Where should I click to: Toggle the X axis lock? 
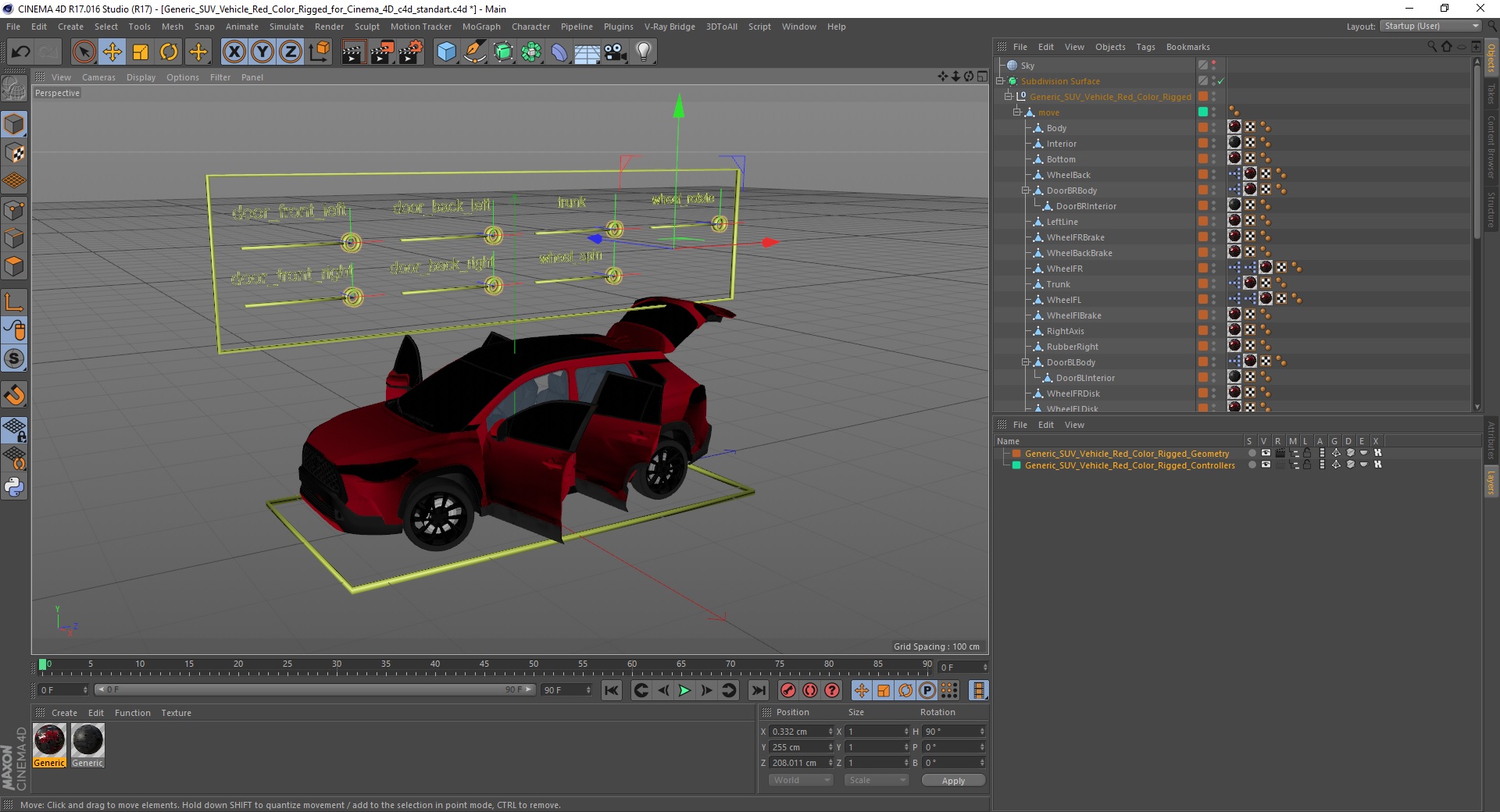(234, 52)
